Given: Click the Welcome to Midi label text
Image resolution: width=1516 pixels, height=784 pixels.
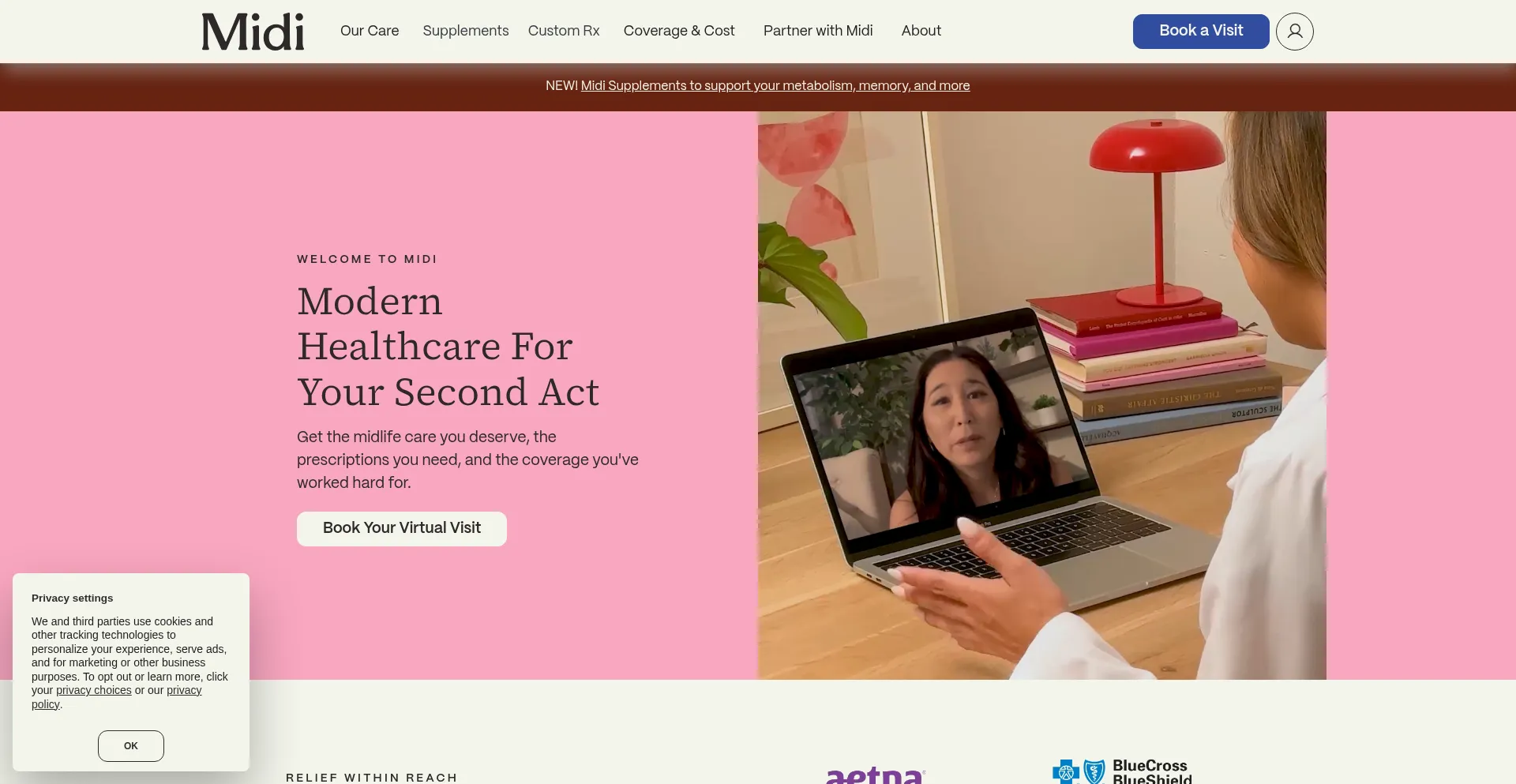Looking at the screenshot, I should [367, 259].
